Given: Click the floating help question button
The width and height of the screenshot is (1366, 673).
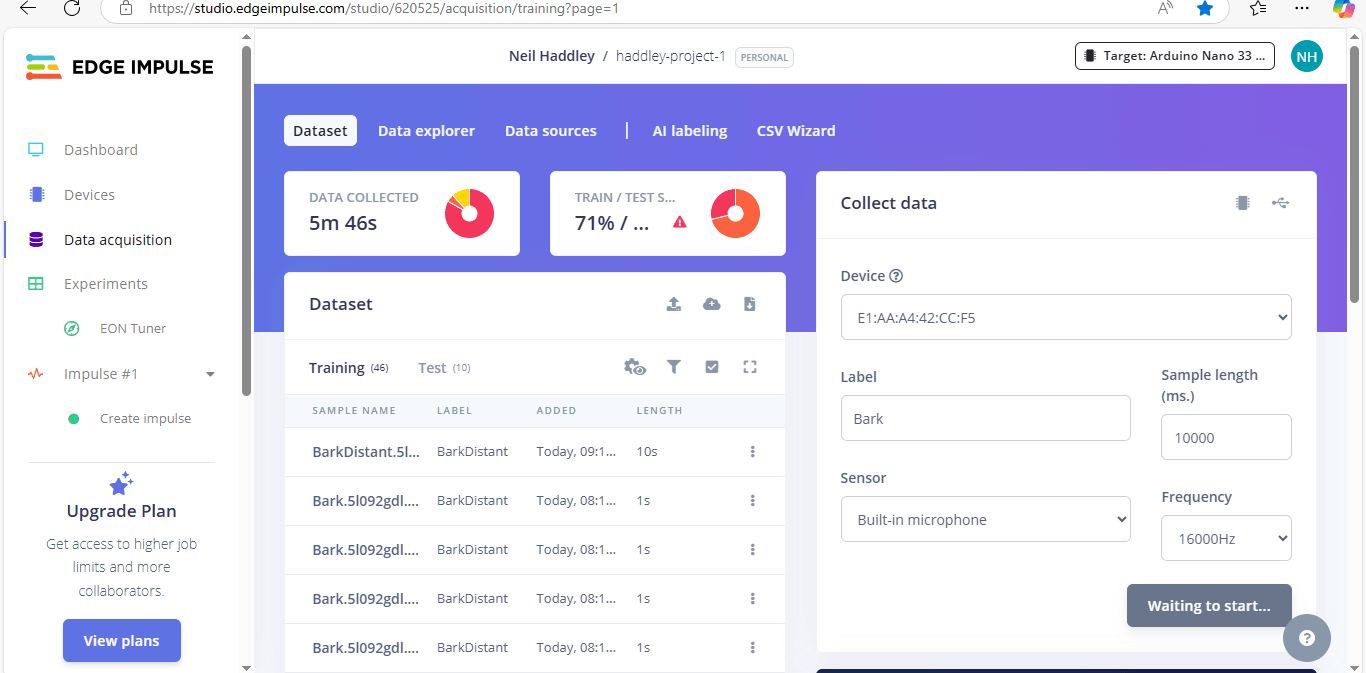Looking at the screenshot, I should pos(1307,638).
